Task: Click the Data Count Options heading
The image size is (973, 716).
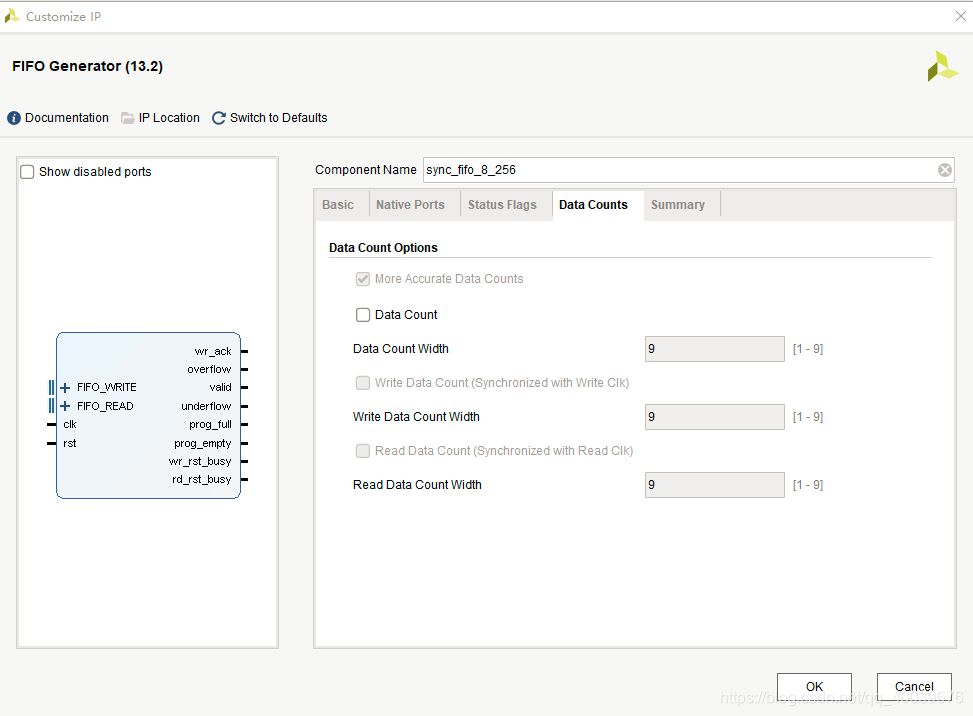Action: [x=383, y=248]
